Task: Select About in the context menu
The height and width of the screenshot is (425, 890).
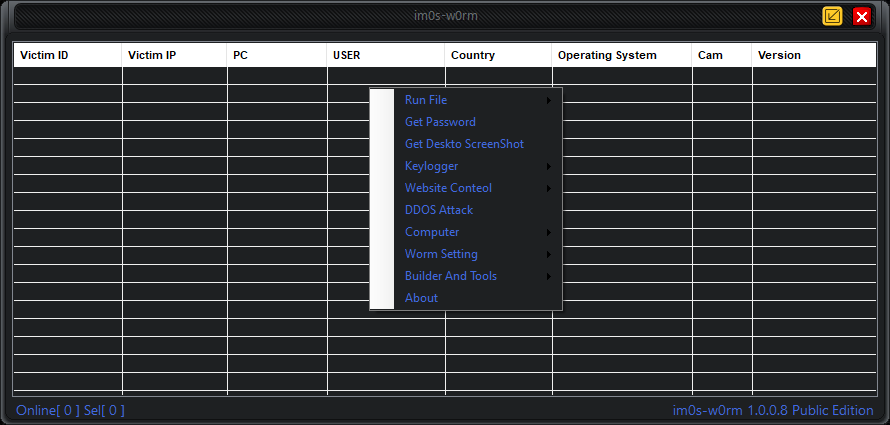Action: 421,298
